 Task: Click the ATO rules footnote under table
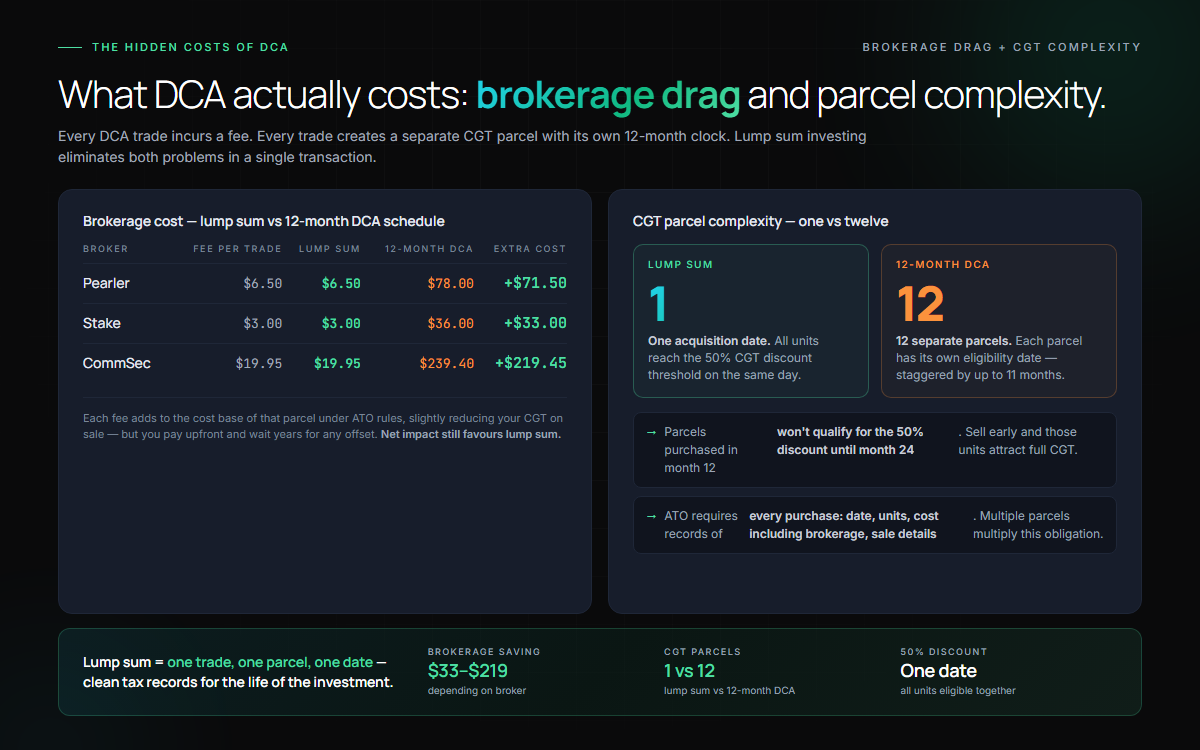tap(324, 426)
